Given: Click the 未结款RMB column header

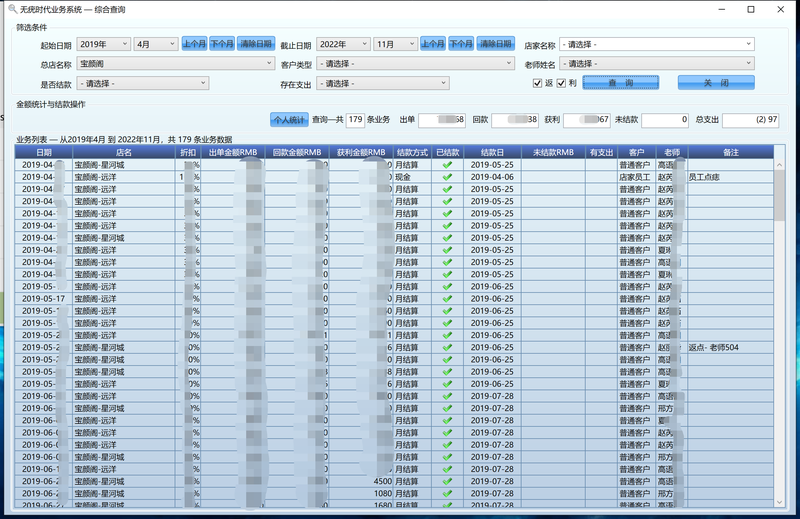Looking at the screenshot, I should tap(554, 152).
